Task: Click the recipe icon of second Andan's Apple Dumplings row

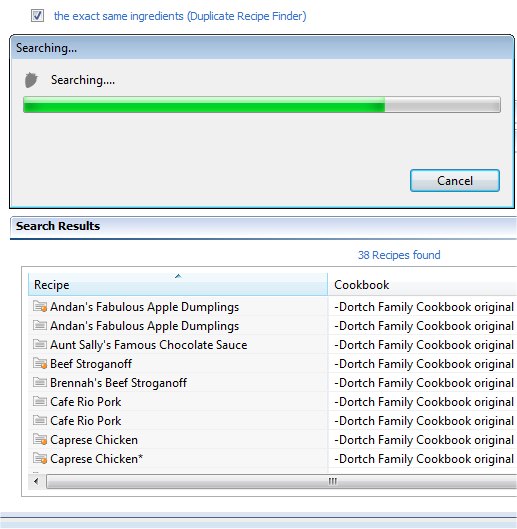Action: click(x=40, y=326)
